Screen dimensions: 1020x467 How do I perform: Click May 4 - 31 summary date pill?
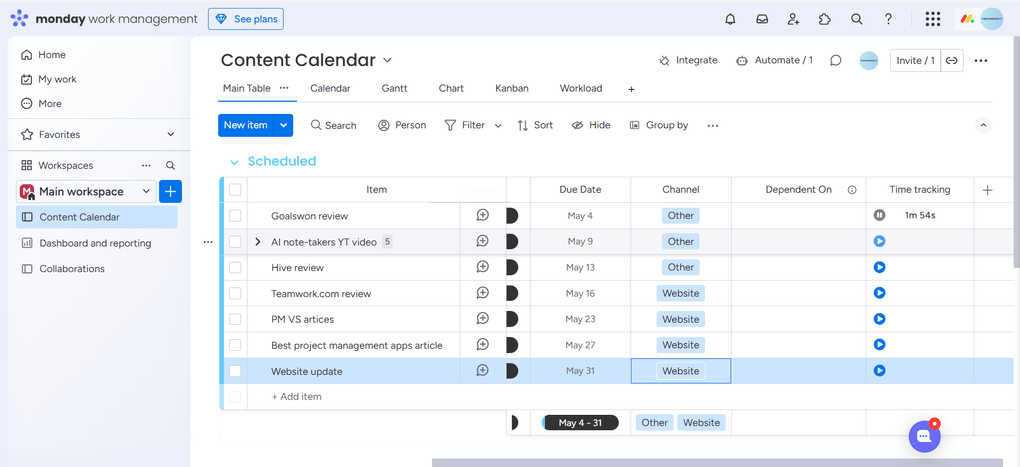[x=580, y=423]
